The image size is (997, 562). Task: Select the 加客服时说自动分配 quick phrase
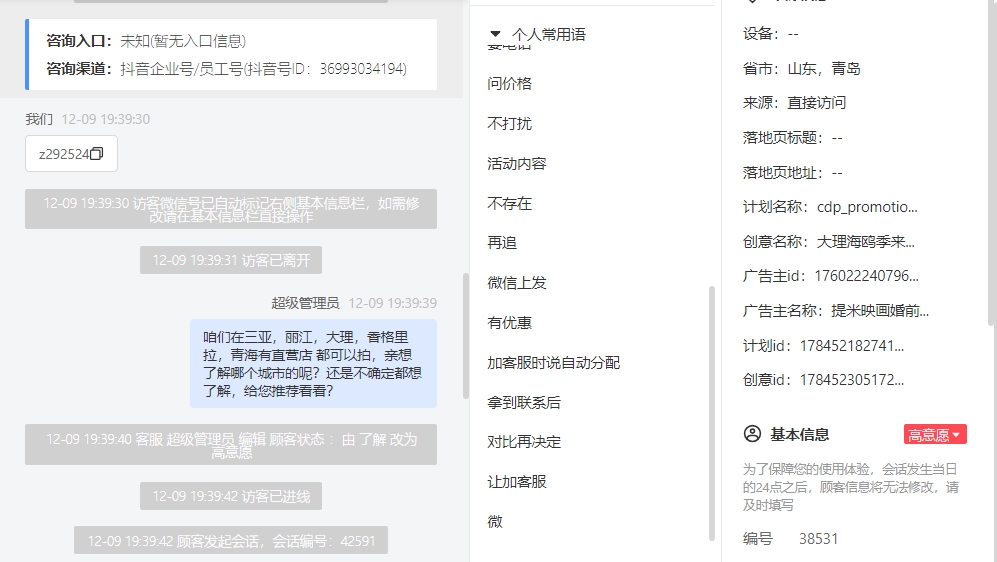tap(553, 363)
